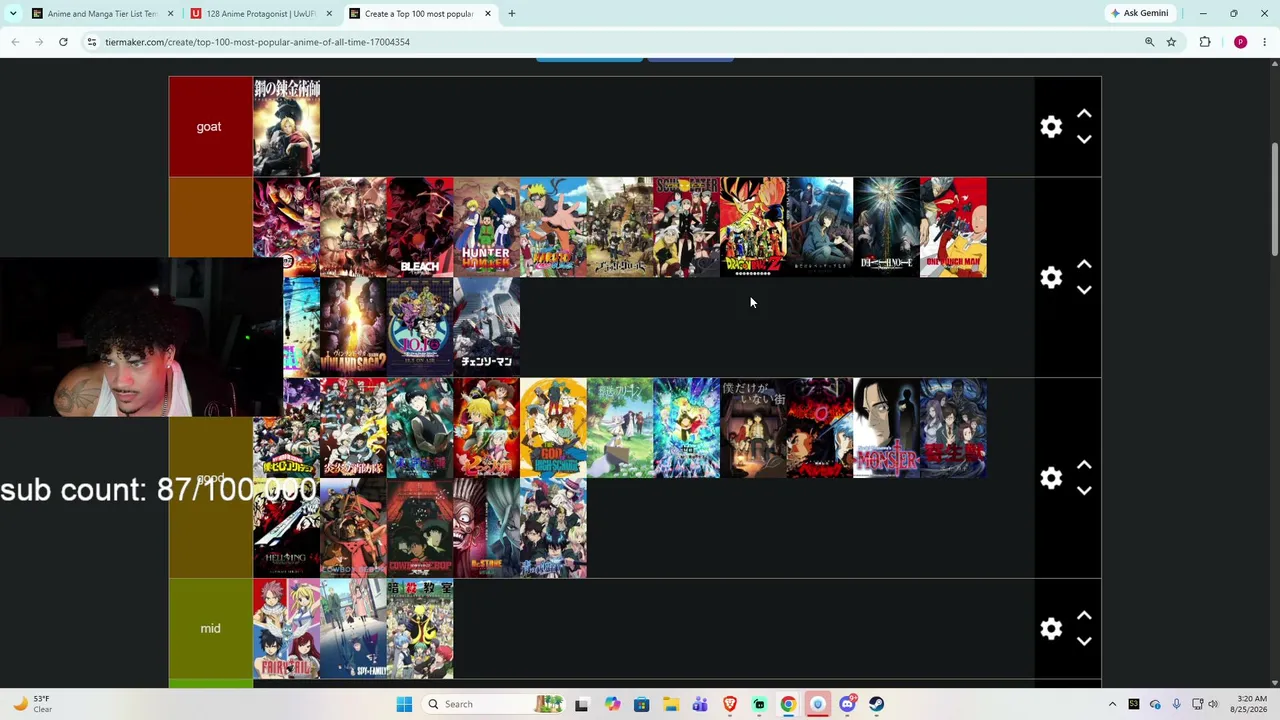
Task: Move the Bleach tier row down
Action: 1084,290
